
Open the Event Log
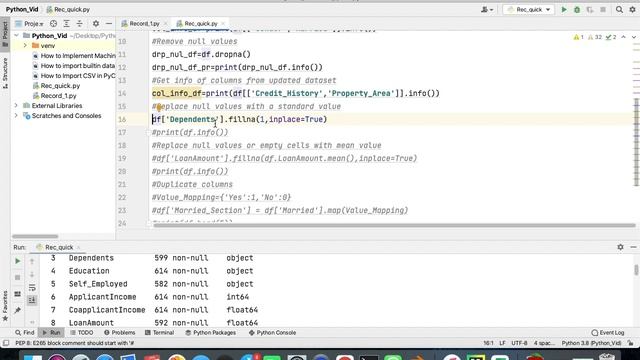(608, 333)
